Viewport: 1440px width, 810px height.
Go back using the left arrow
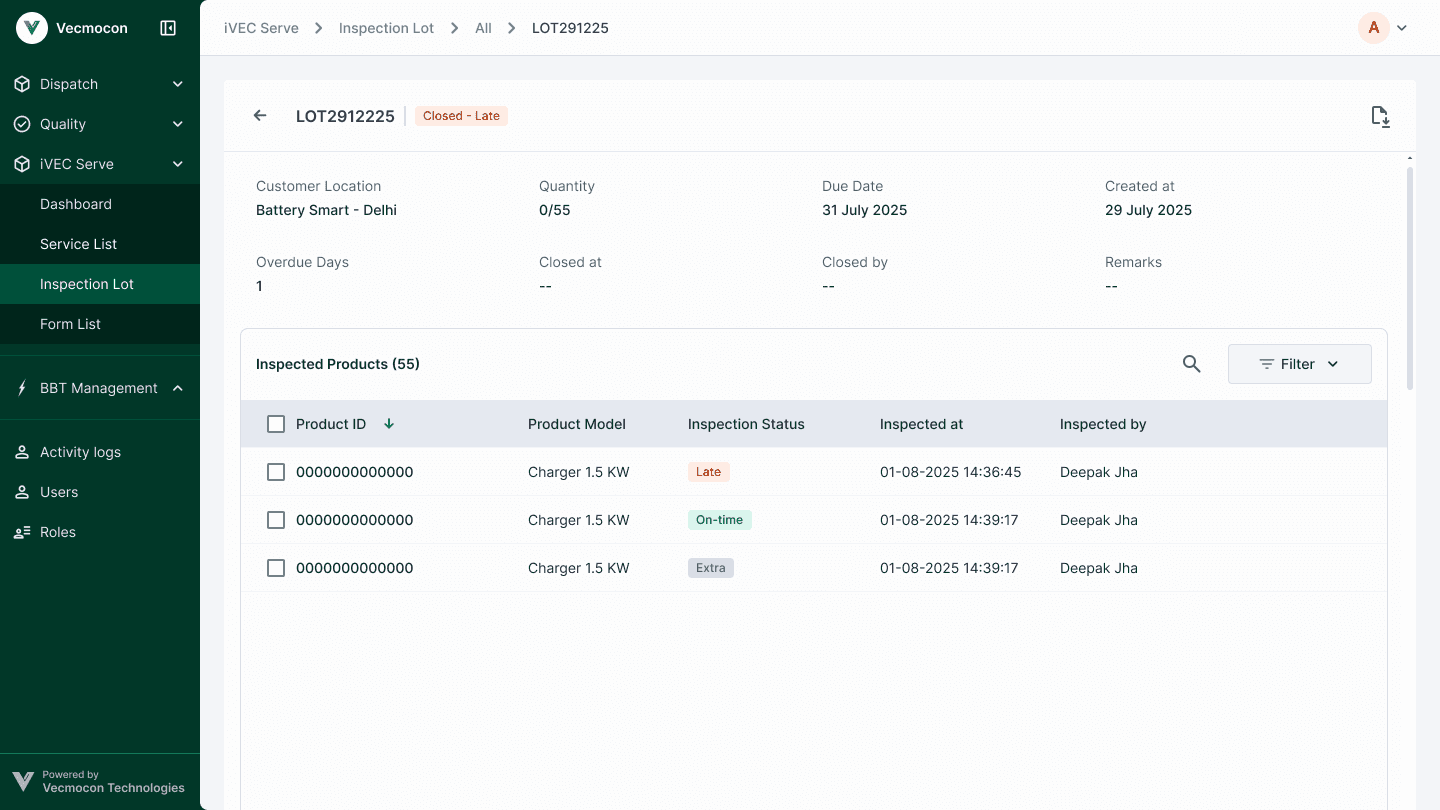click(x=260, y=115)
